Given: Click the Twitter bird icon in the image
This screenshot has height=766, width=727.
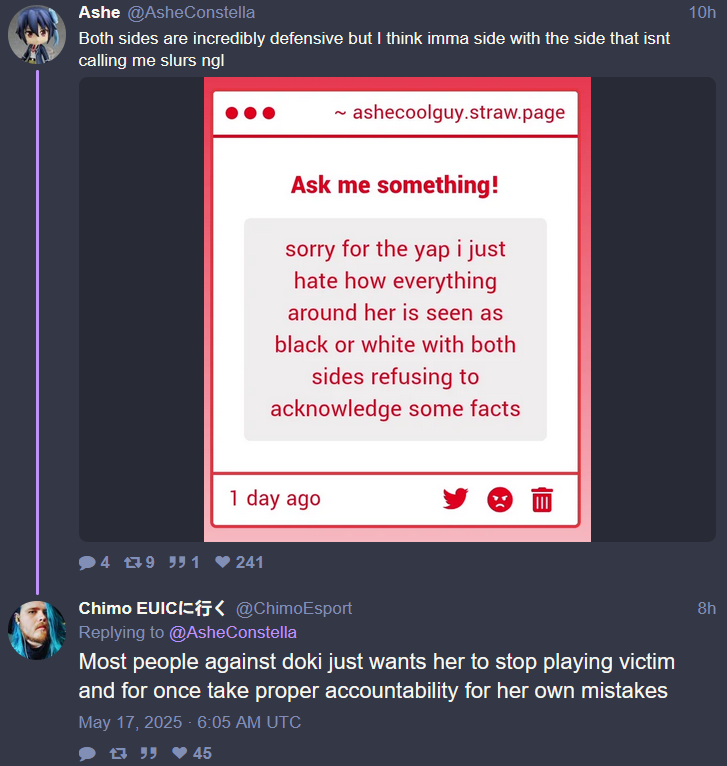Looking at the screenshot, I should (x=455, y=499).
